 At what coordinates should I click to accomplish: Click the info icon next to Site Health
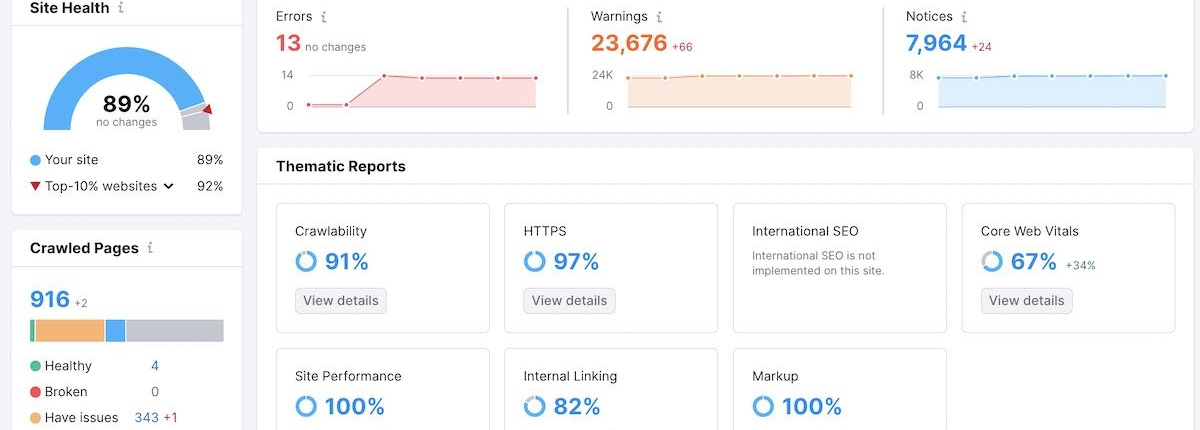(x=121, y=8)
